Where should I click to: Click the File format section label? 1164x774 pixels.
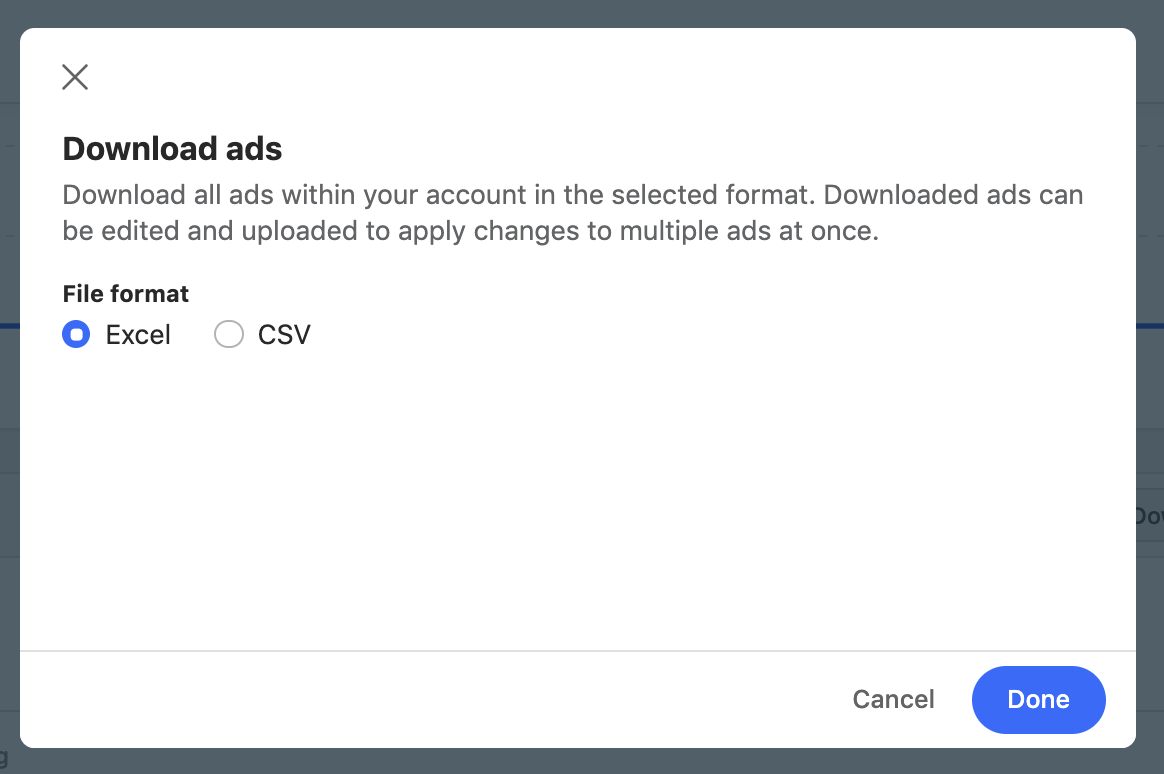click(x=126, y=293)
